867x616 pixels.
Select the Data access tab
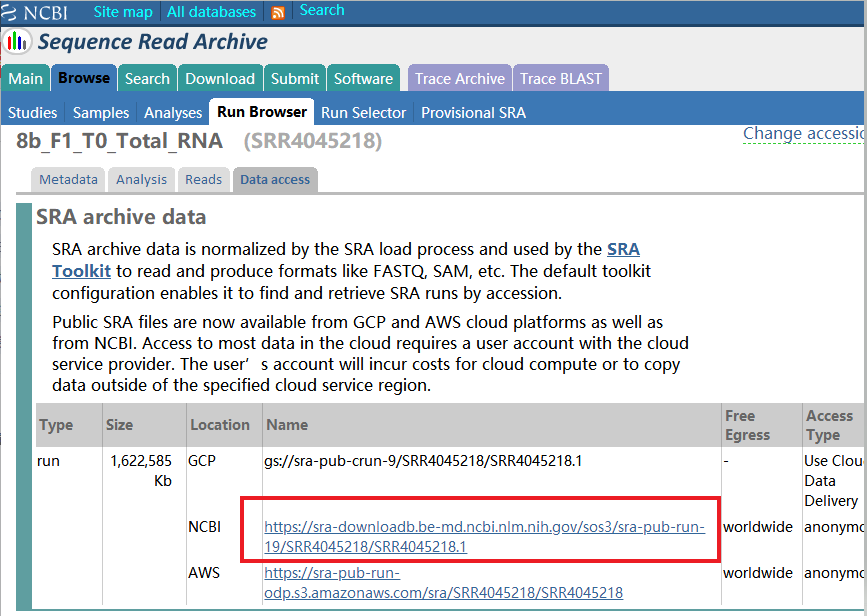point(275,180)
